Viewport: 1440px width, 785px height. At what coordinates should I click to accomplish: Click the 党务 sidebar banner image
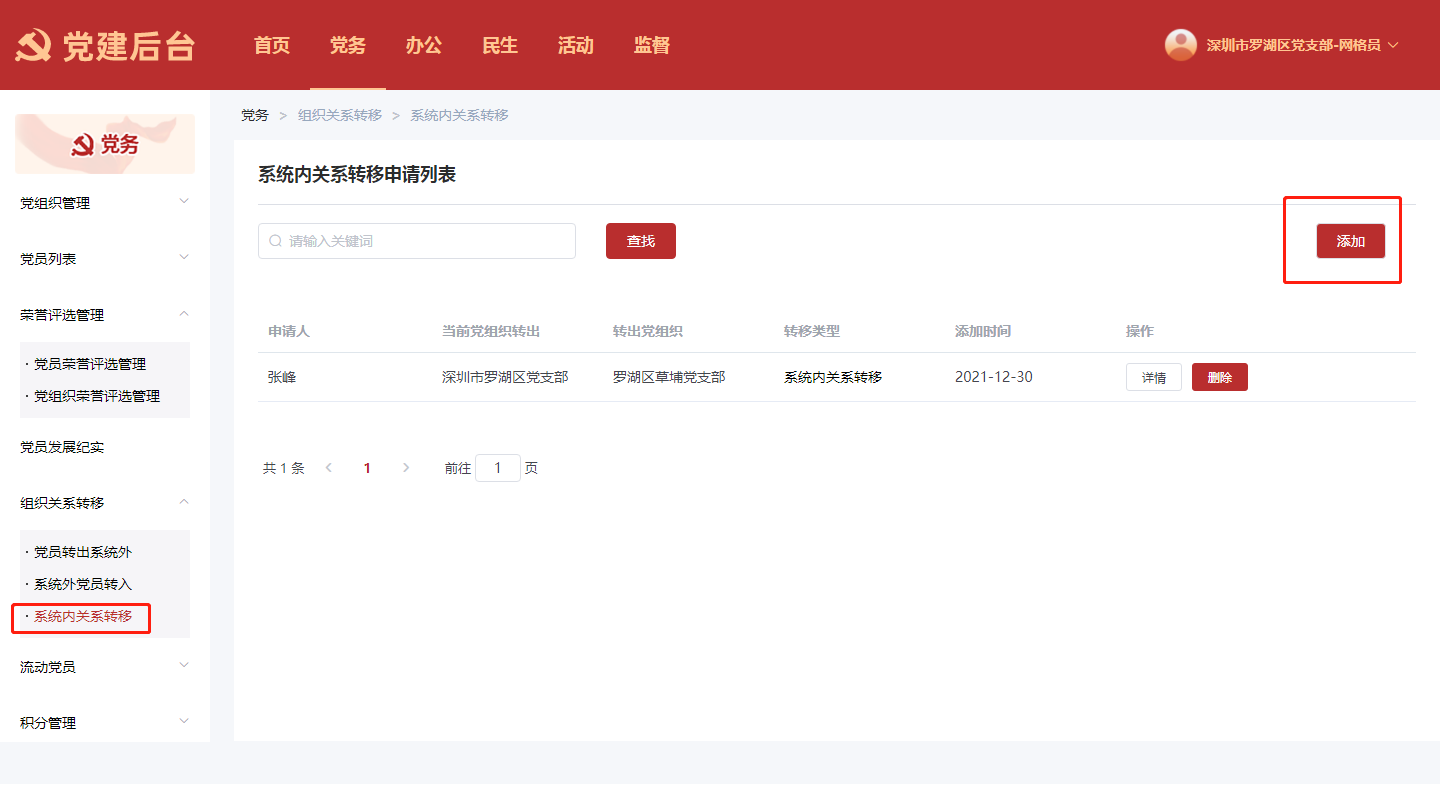105,144
